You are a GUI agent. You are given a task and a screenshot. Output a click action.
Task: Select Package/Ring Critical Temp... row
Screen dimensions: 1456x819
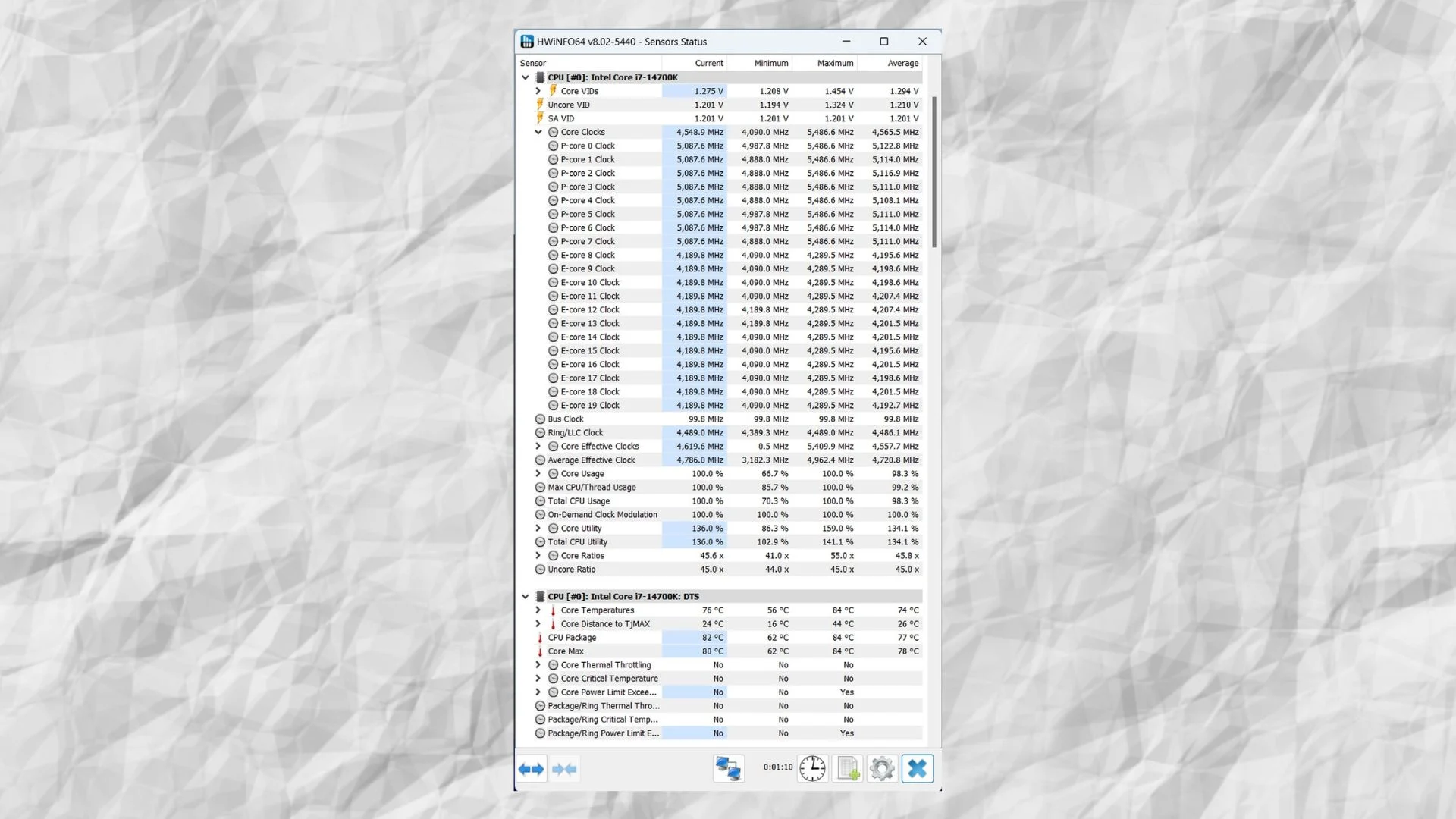pos(720,720)
